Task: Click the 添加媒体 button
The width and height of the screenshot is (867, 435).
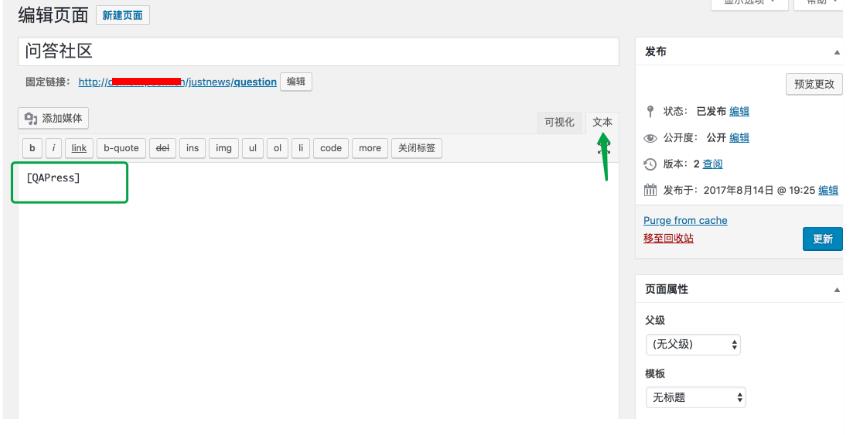Action: (x=54, y=118)
